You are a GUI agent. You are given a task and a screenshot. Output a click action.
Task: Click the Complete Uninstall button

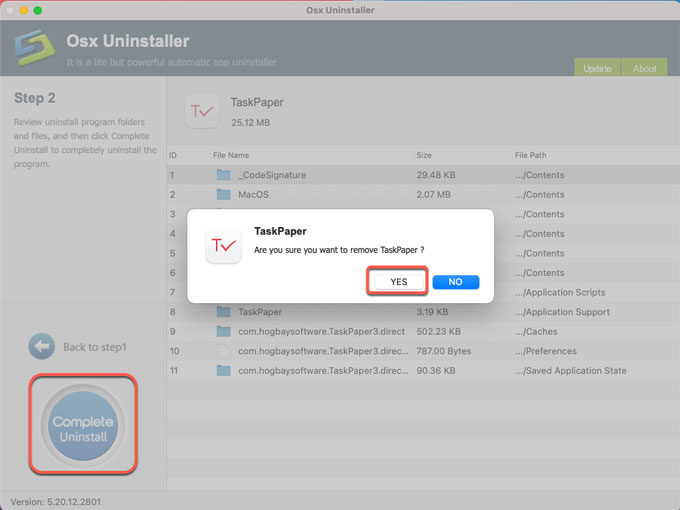[83, 426]
